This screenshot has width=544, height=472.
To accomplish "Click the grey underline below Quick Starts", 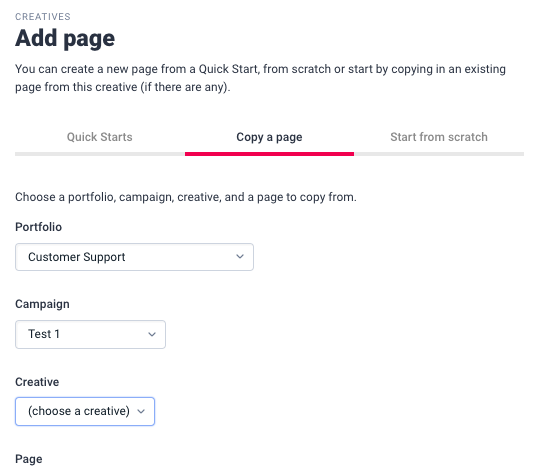I will [100, 154].
